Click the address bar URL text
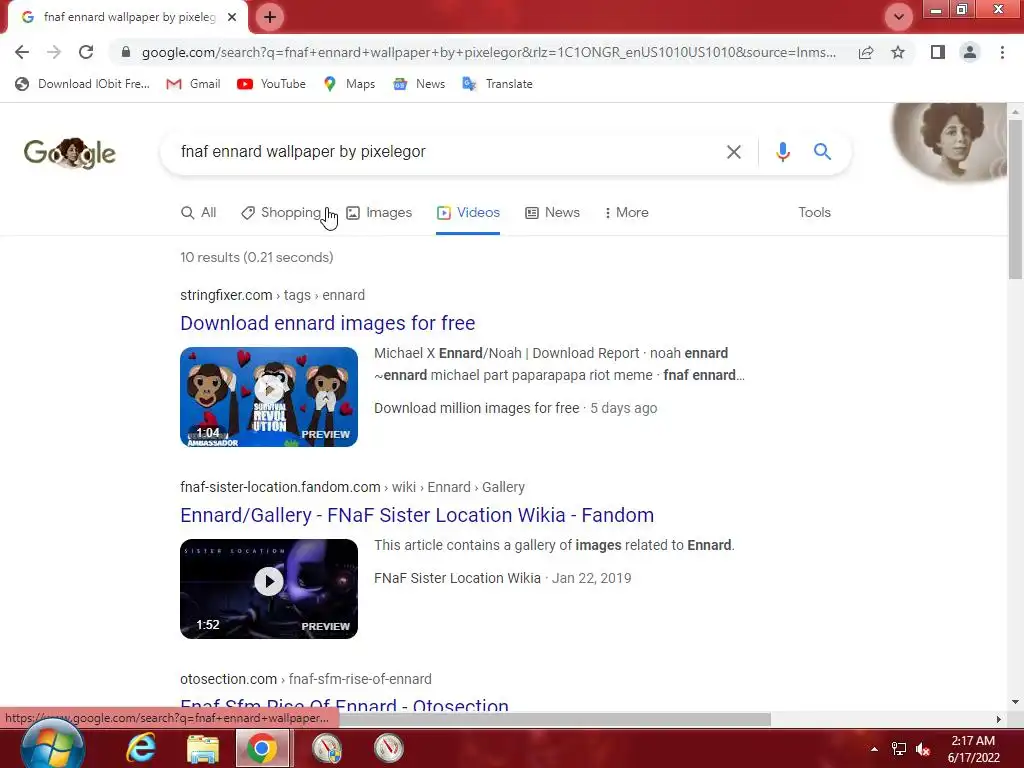1024x768 pixels. (x=488, y=52)
